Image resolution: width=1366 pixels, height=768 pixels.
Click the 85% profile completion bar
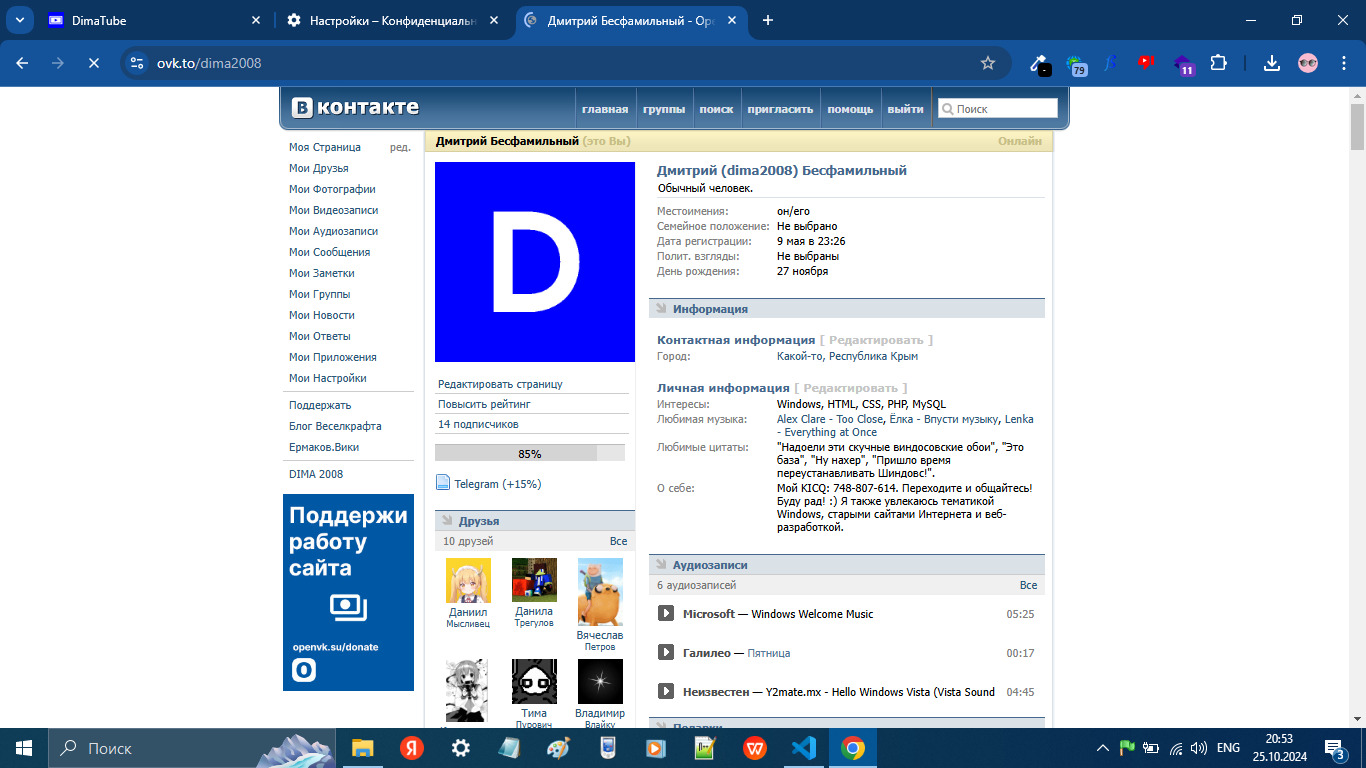[529, 453]
